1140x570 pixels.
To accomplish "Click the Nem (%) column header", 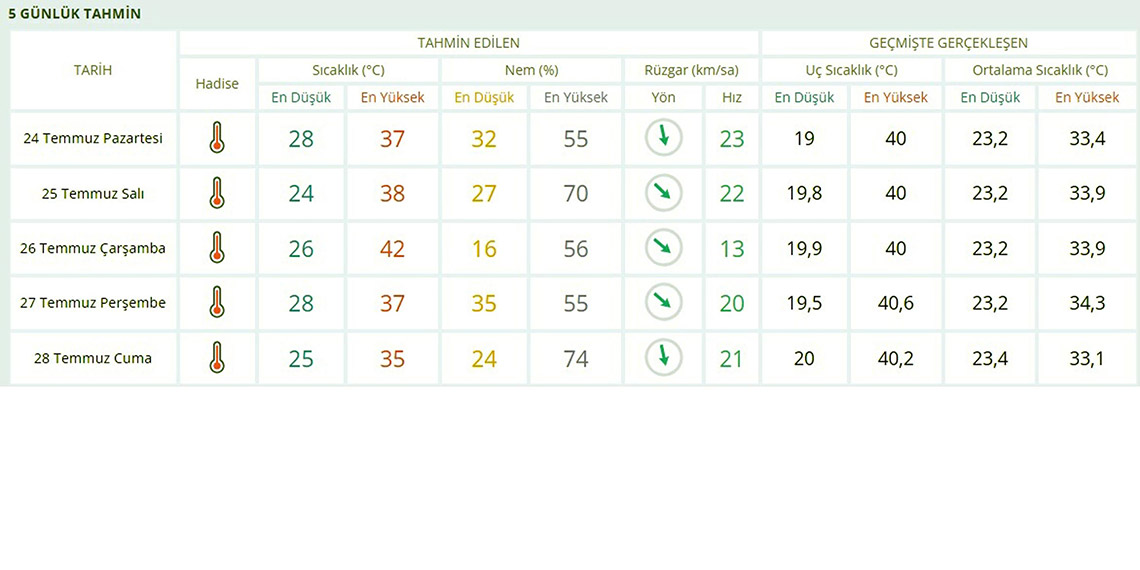I will (531, 70).
